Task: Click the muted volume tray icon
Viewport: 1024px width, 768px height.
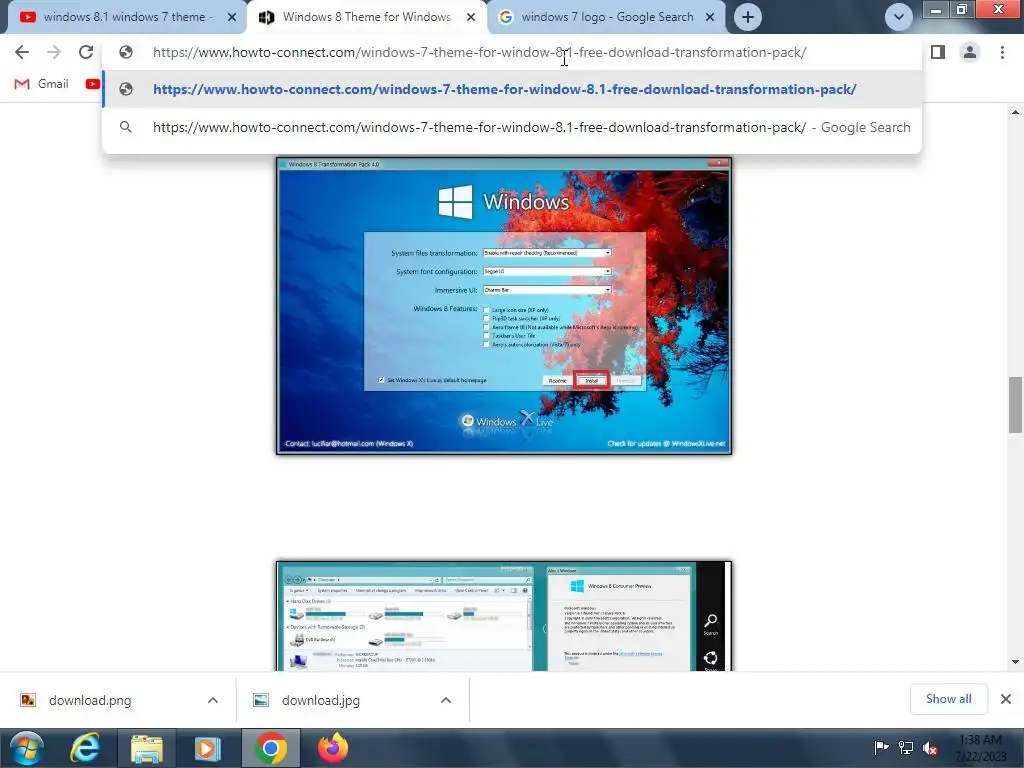Action: click(930, 748)
